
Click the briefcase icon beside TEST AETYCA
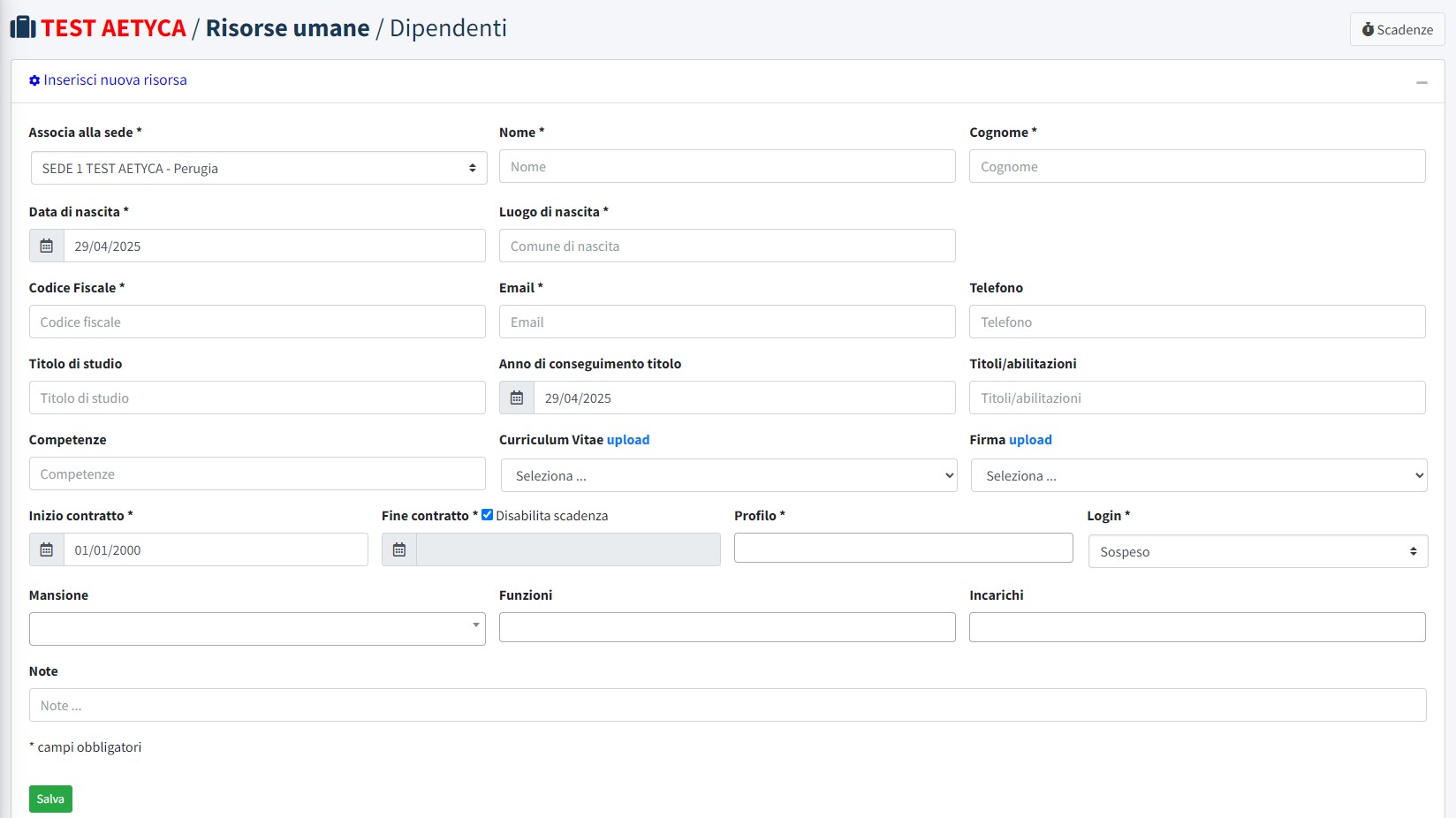point(23,28)
